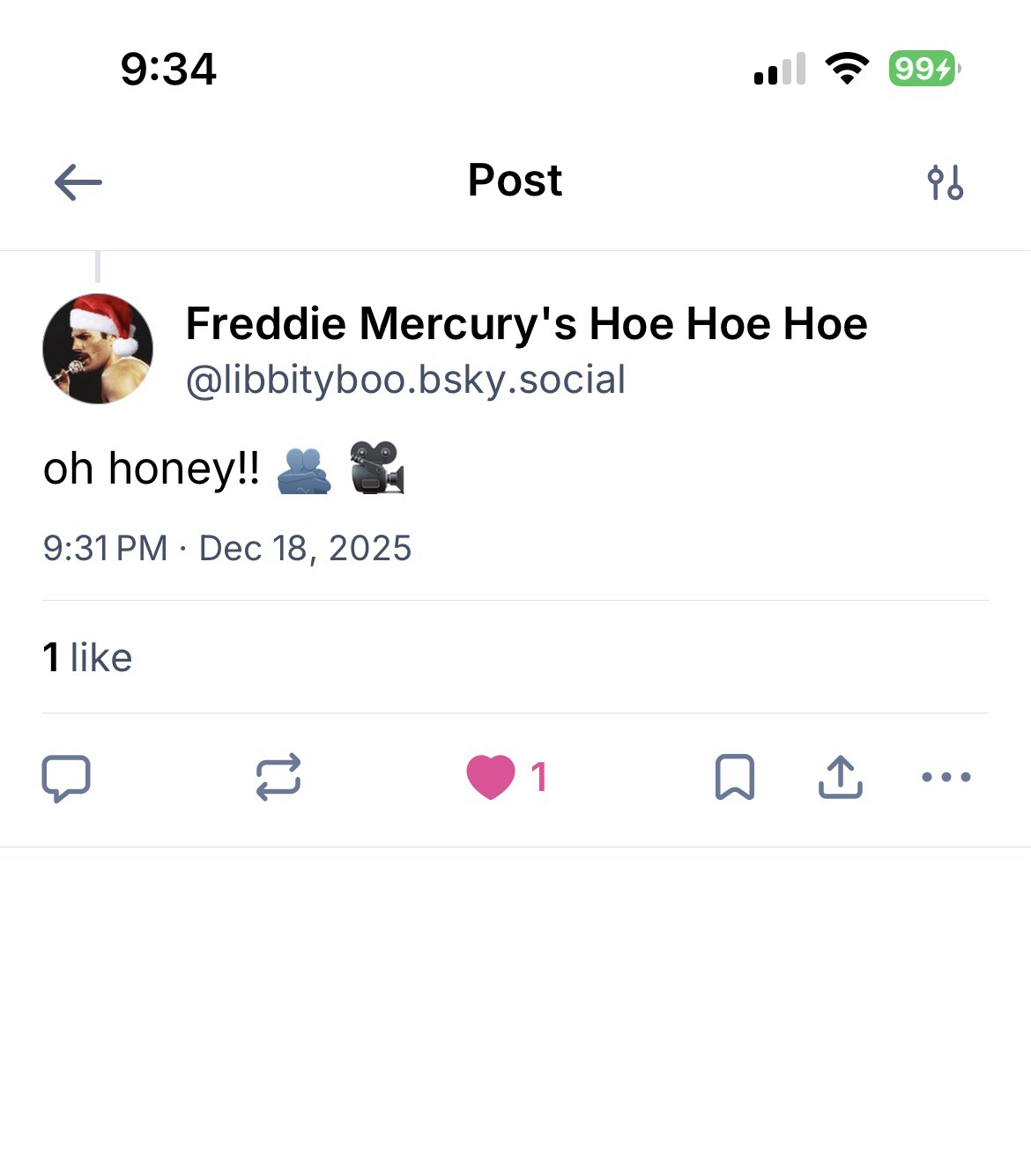Open the @libbityboo.bsky.social handle
Image resolution: width=1031 pixels, height=1176 pixels.
coord(405,380)
